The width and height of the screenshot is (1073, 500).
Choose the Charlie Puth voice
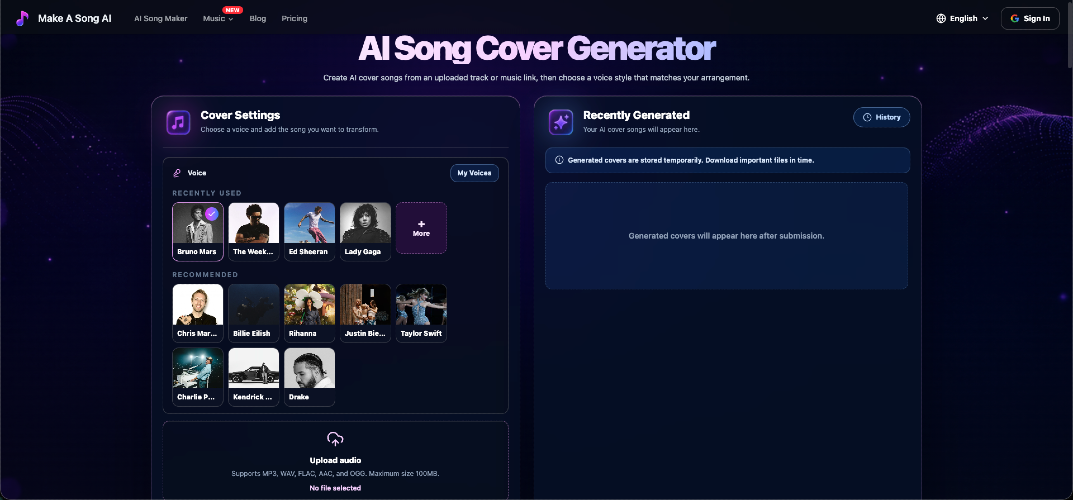pyautogui.click(x=198, y=377)
